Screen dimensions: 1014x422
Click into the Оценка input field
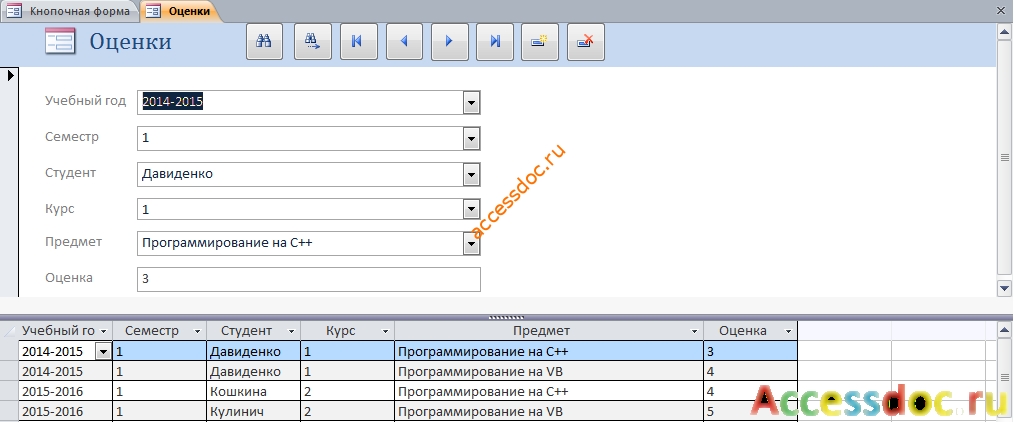tap(309, 279)
